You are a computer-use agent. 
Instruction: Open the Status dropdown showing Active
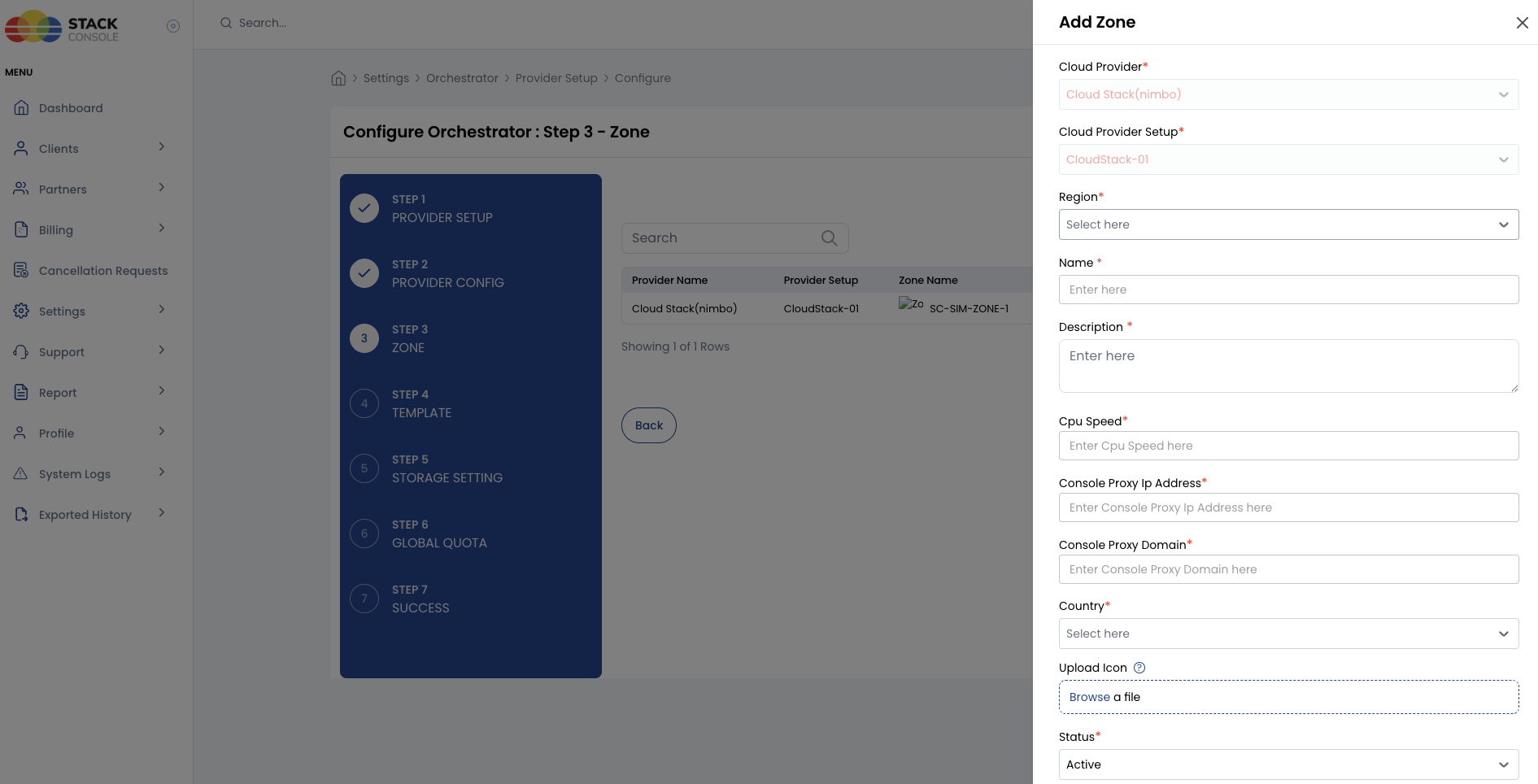pyautogui.click(x=1288, y=764)
